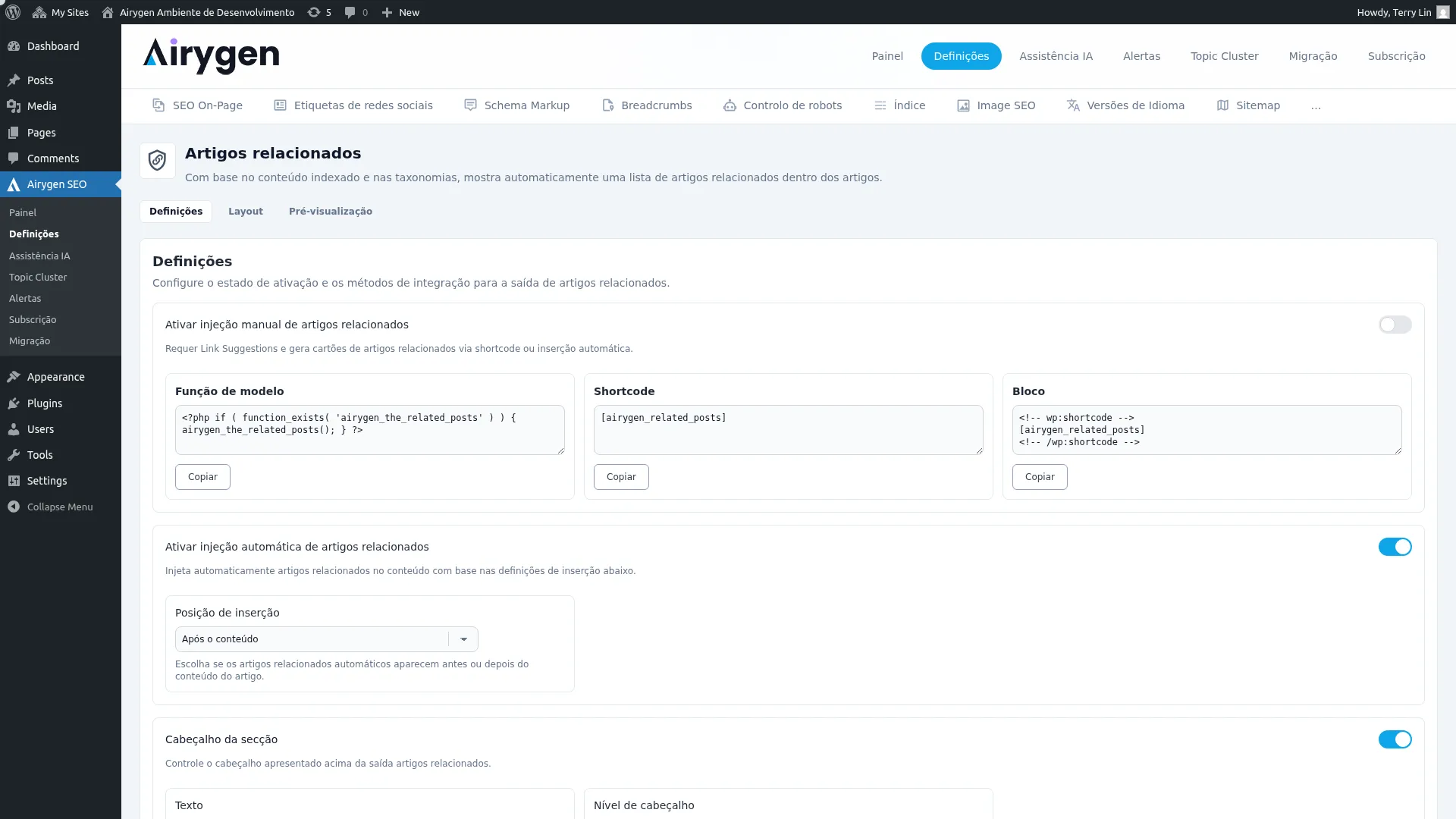1456x819 pixels.
Task: Copy the Função de modelo code
Action: (202, 477)
